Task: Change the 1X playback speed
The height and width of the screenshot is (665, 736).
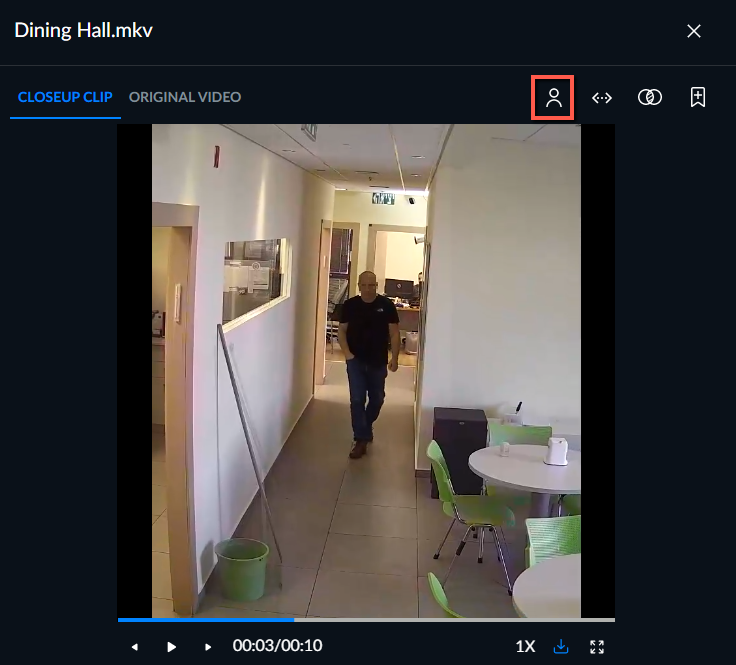Action: [x=525, y=646]
